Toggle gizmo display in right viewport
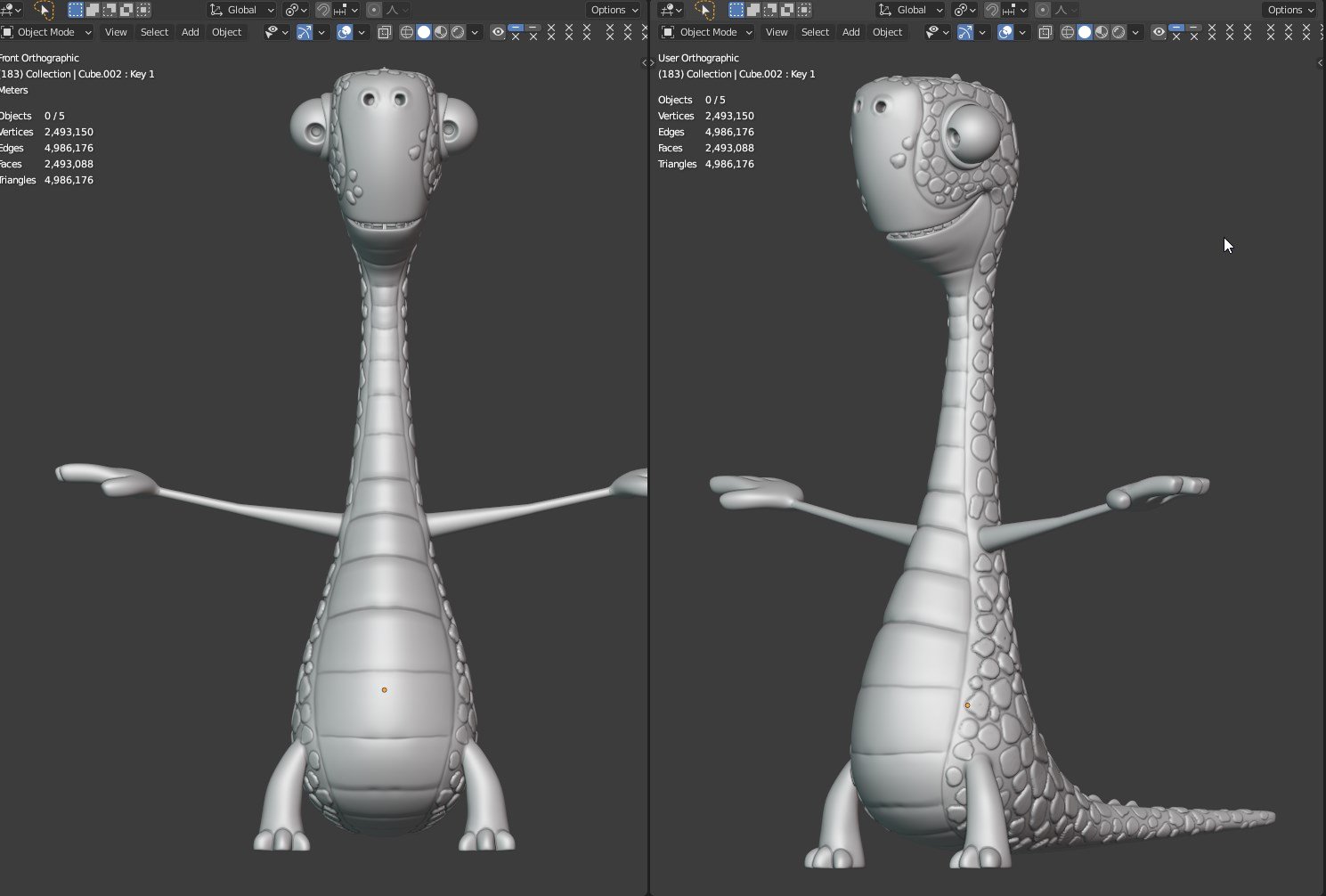This screenshot has width=1326, height=896. point(965,32)
